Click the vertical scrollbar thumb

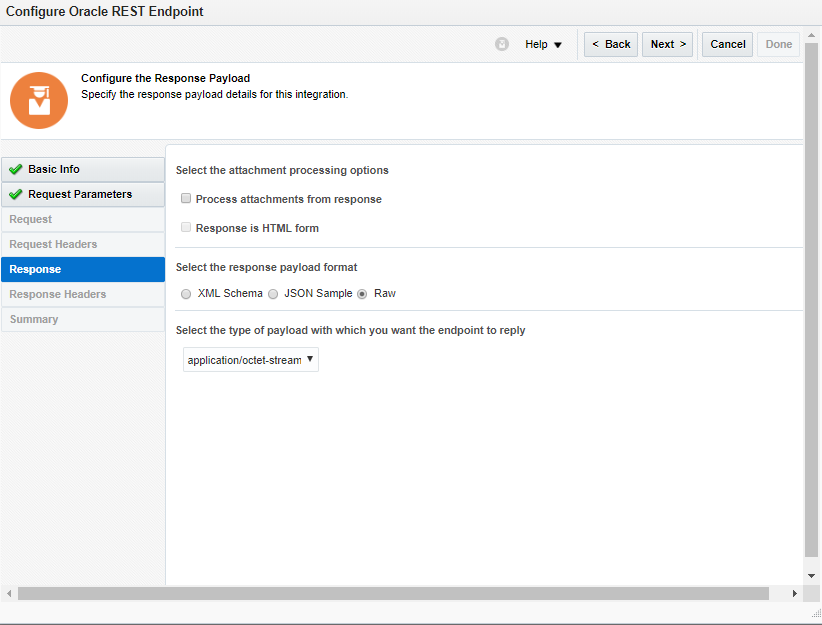coord(811,300)
